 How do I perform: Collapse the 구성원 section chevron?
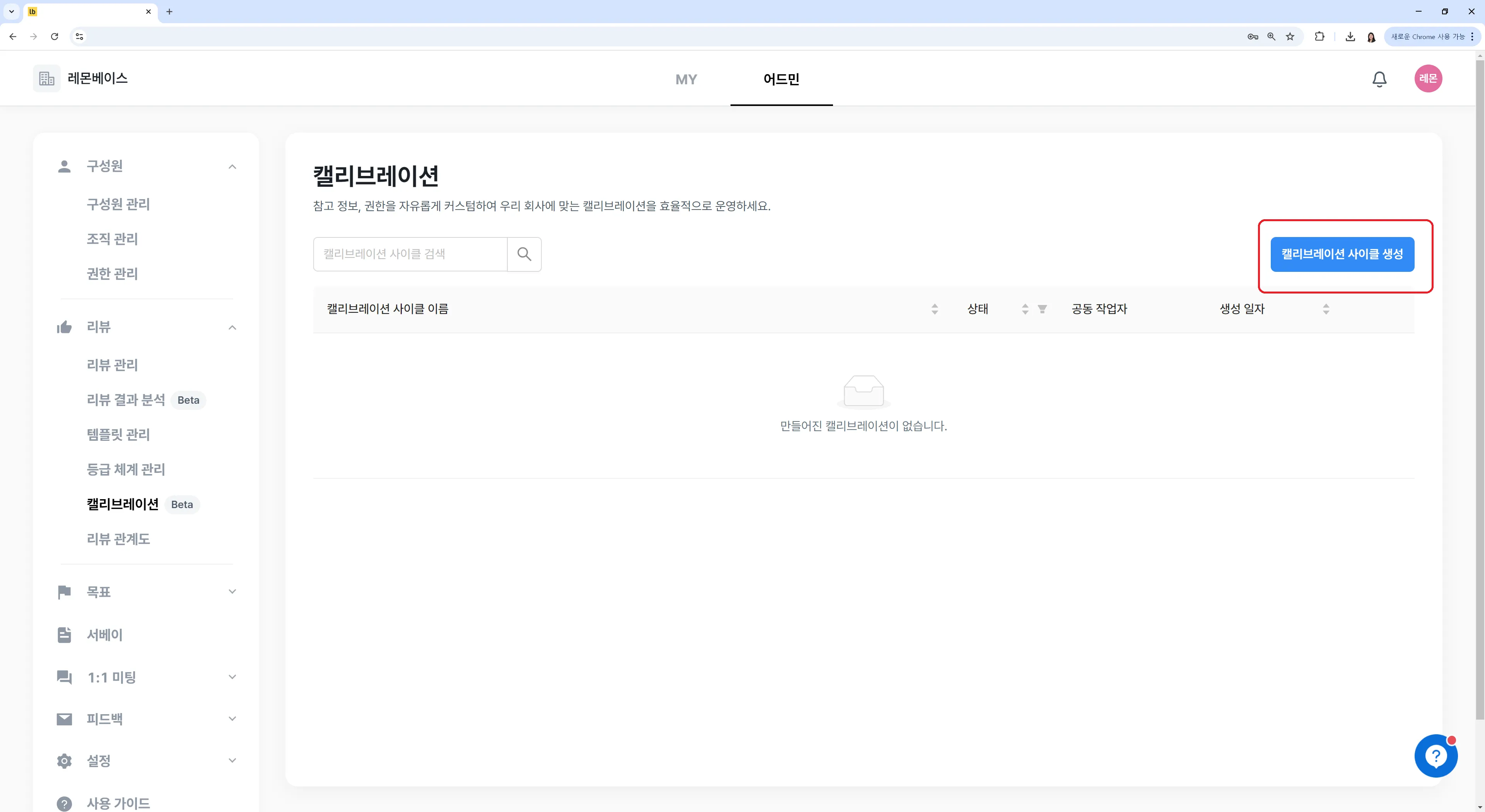[x=232, y=167]
